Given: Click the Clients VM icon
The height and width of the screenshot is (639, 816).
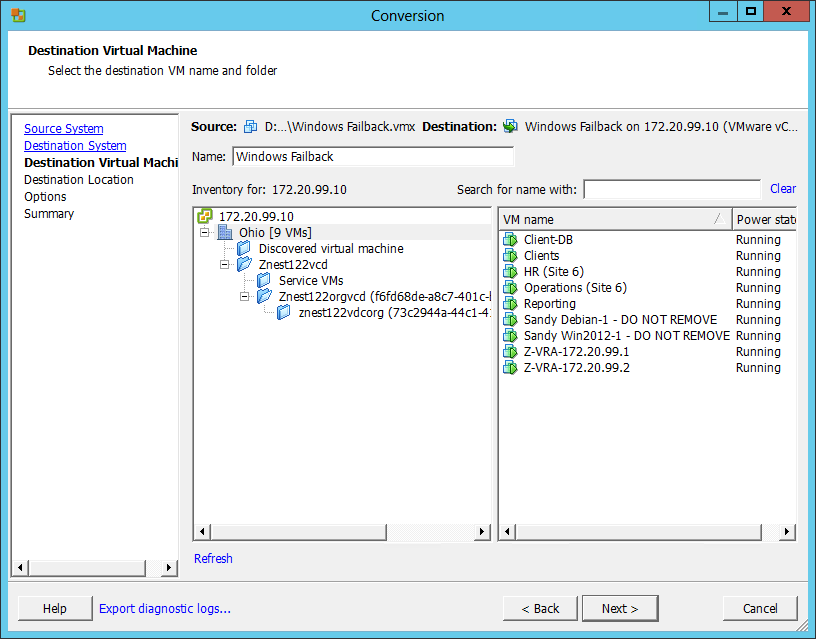Looking at the screenshot, I should pos(510,255).
